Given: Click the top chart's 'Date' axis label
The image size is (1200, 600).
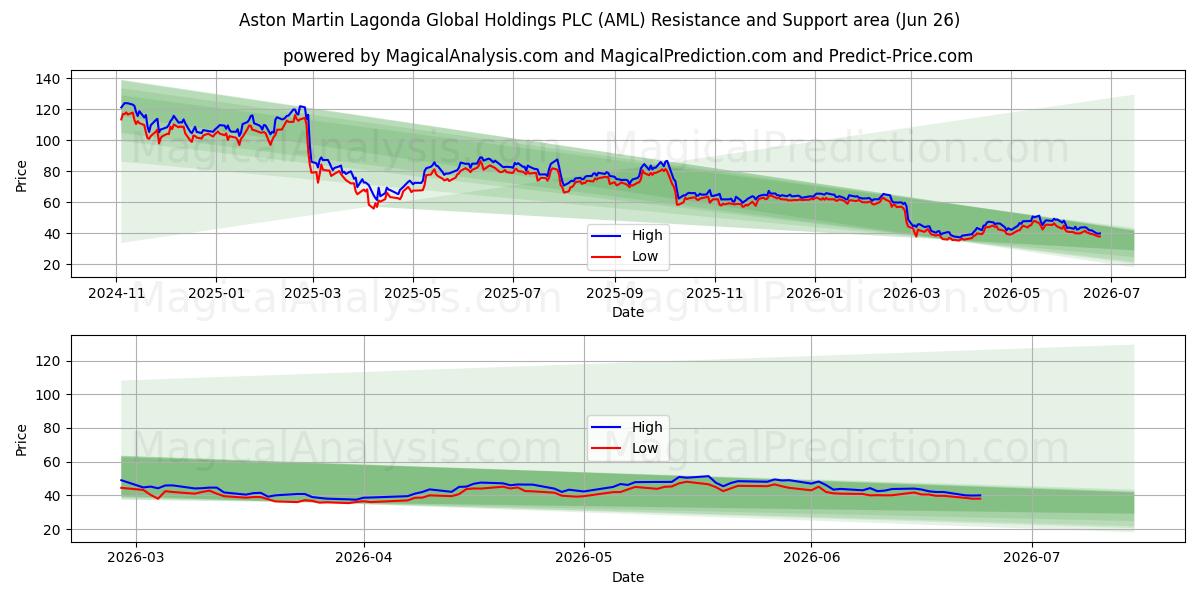Looking at the screenshot, I should click(627, 313).
